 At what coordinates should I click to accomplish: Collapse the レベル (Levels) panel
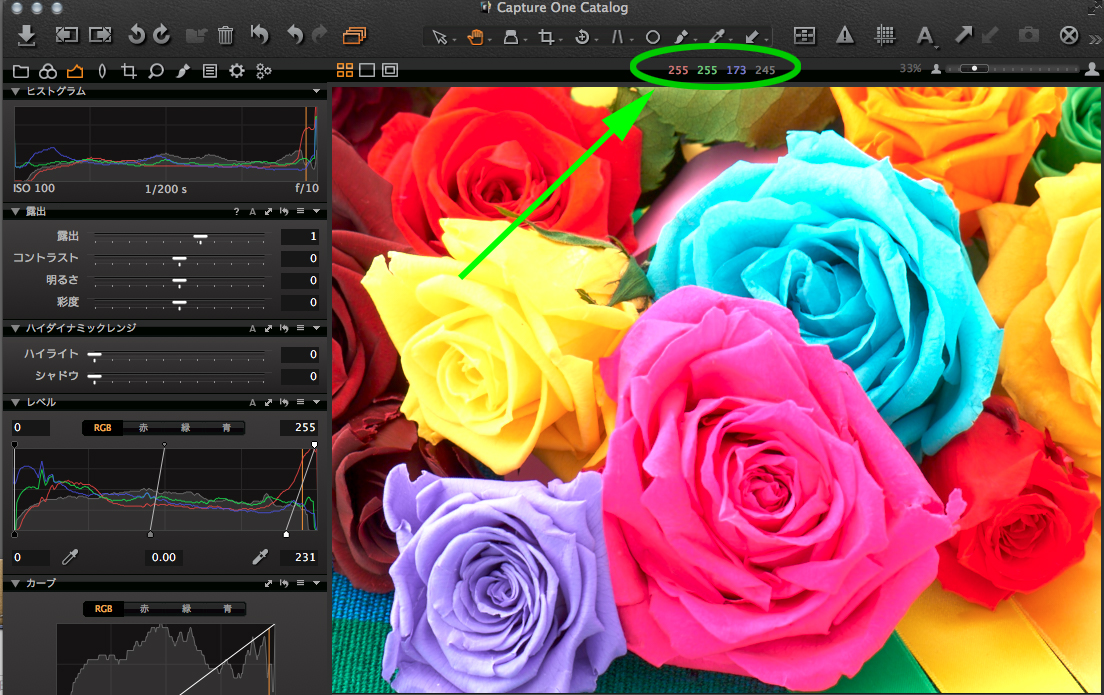point(15,402)
